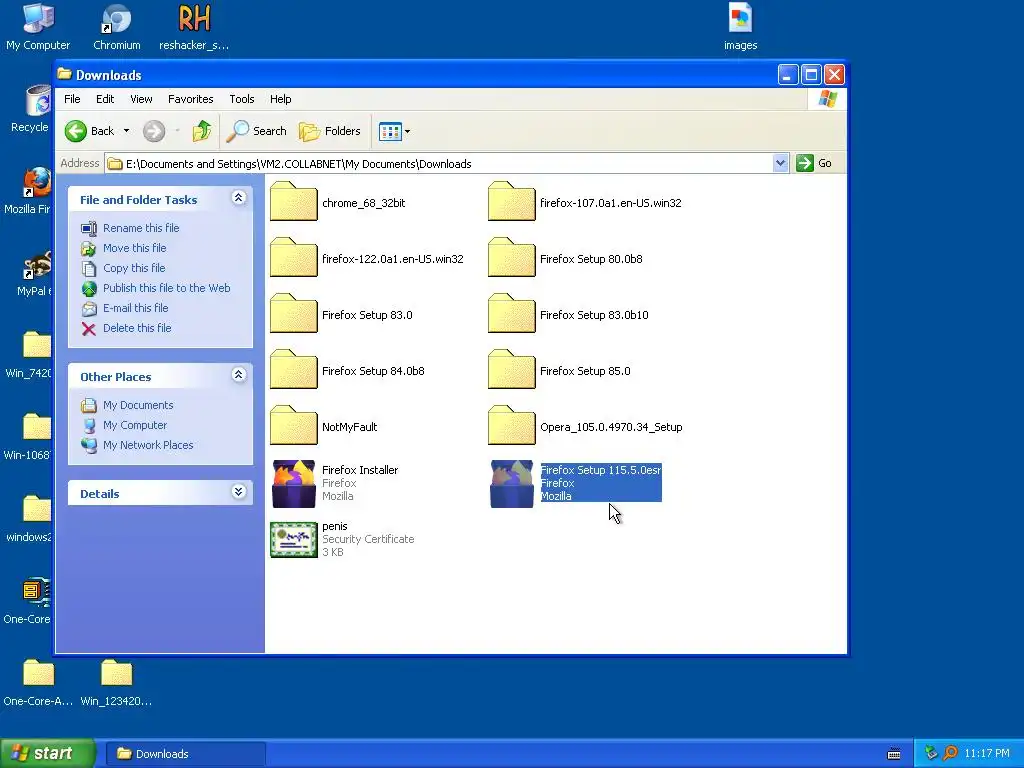The width and height of the screenshot is (1024, 768).
Task: Click Chromium desktop shortcut icon
Action: coord(116,18)
